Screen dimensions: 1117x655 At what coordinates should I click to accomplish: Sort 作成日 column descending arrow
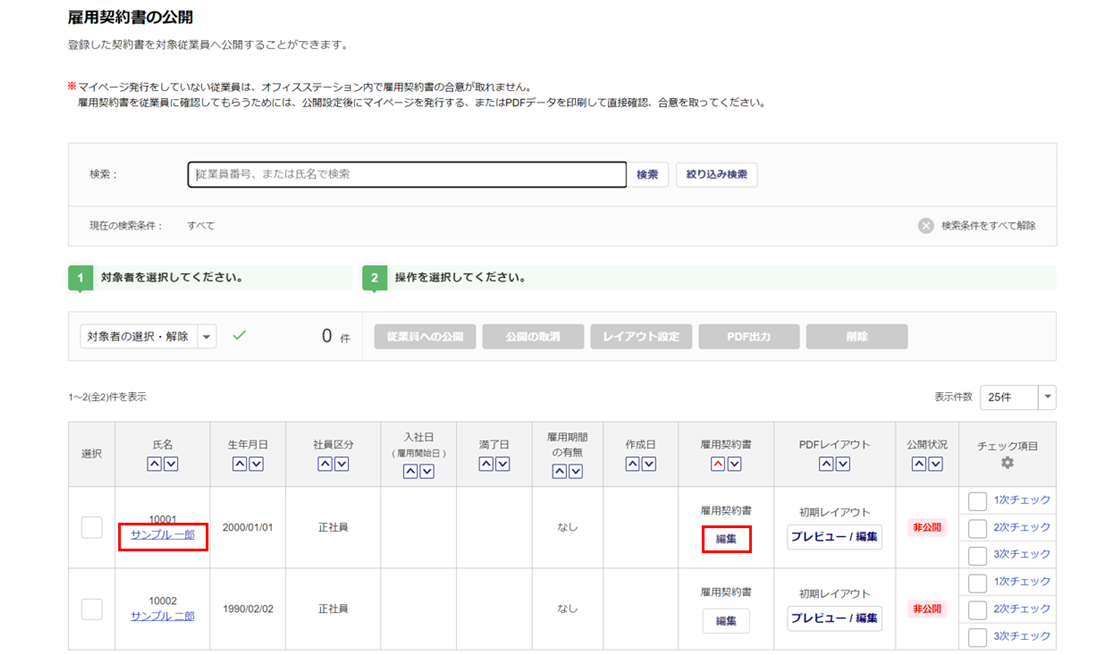pos(650,463)
